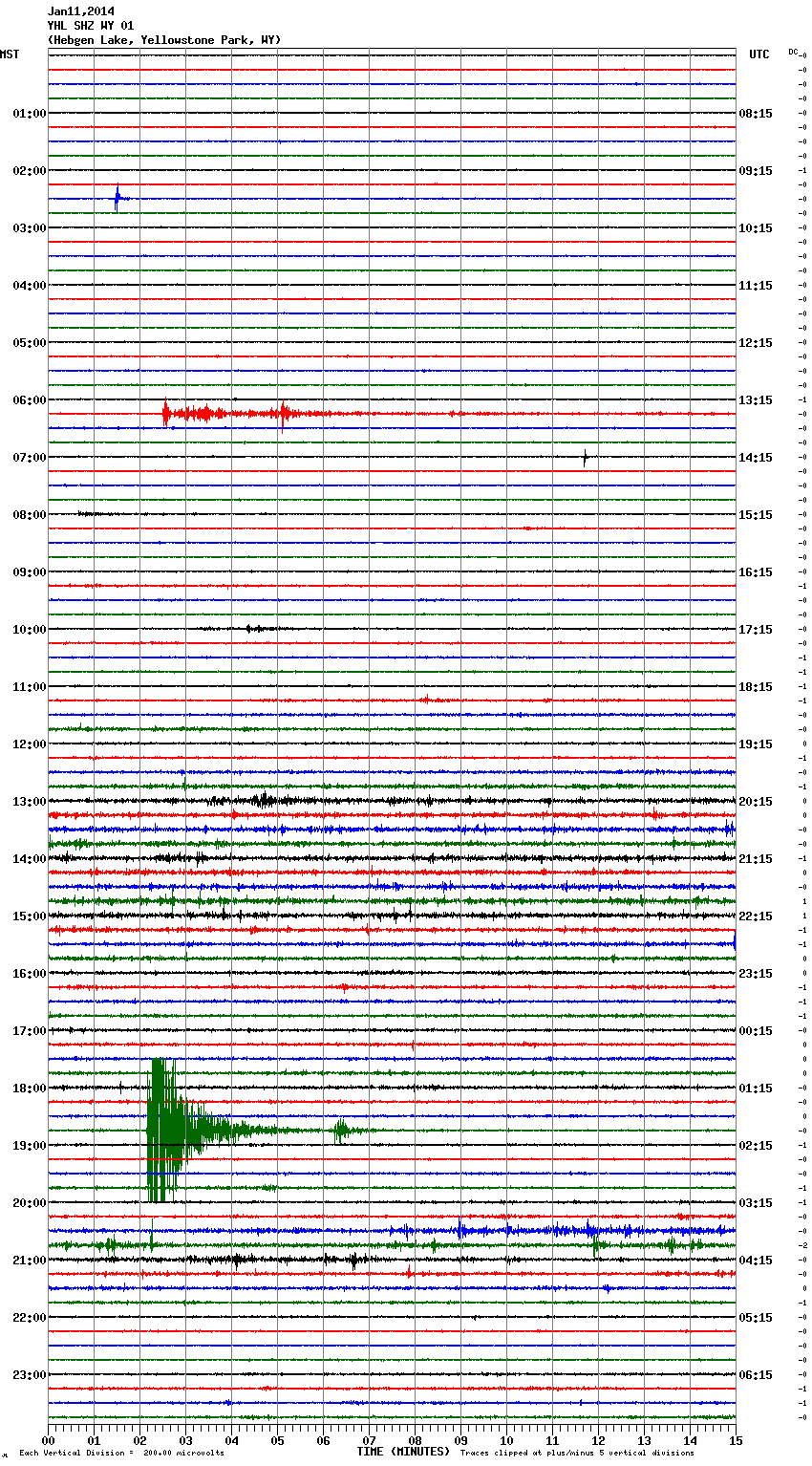Click the 09:15 UTC time label
Image resolution: width=812 pixels, height=1466 pixels.
click(756, 171)
